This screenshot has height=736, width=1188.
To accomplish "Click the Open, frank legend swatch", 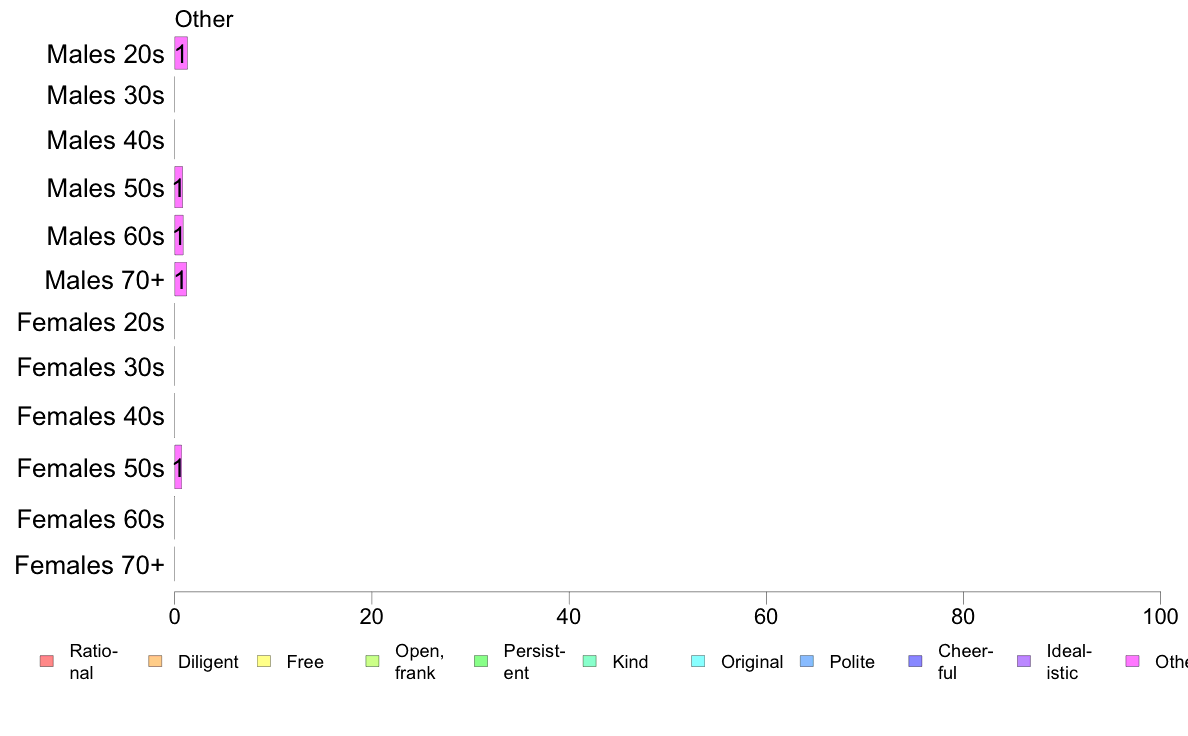I will coord(372,661).
